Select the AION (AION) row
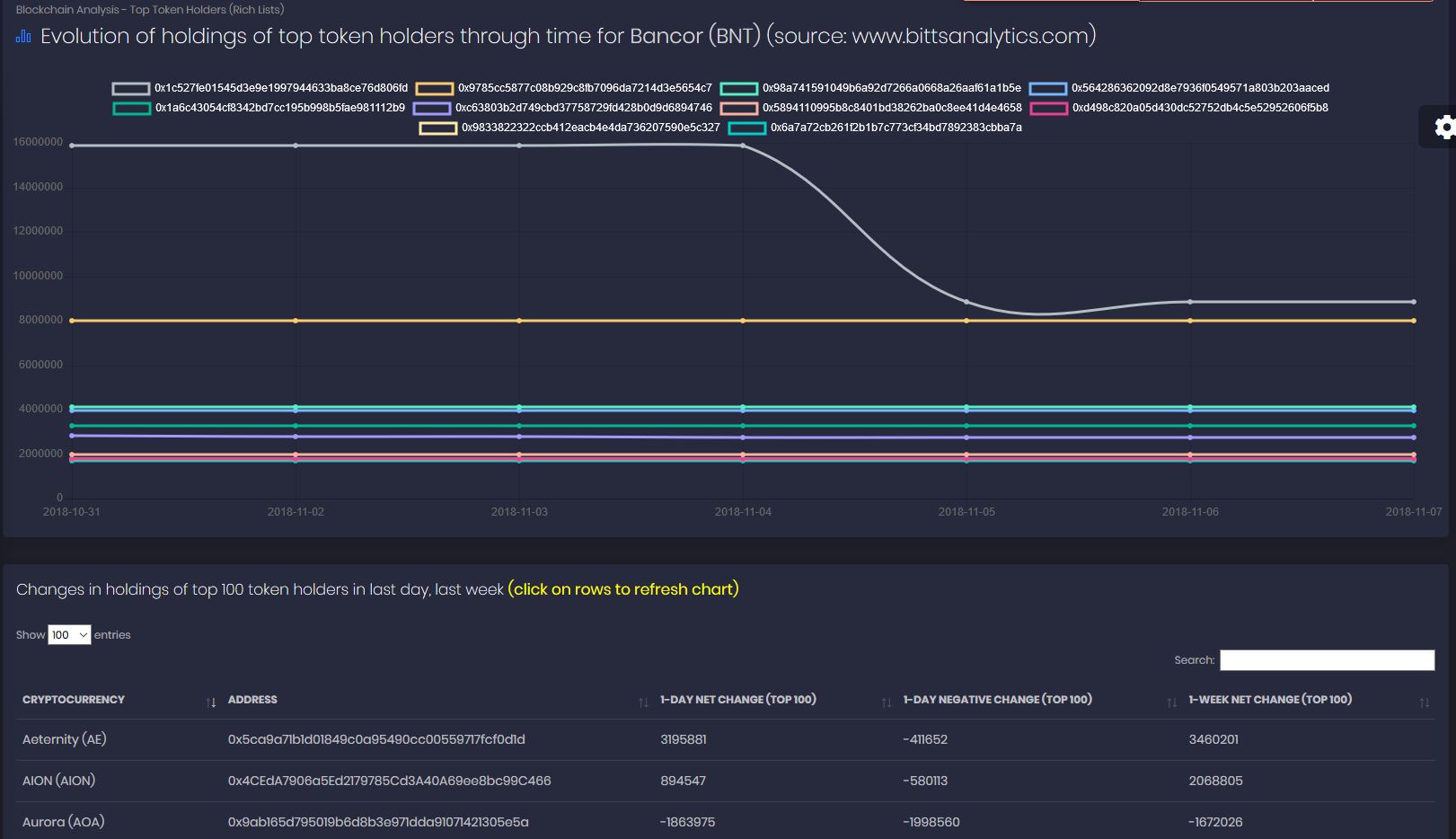This screenshot has width=1456, height=839. point(725,781)
